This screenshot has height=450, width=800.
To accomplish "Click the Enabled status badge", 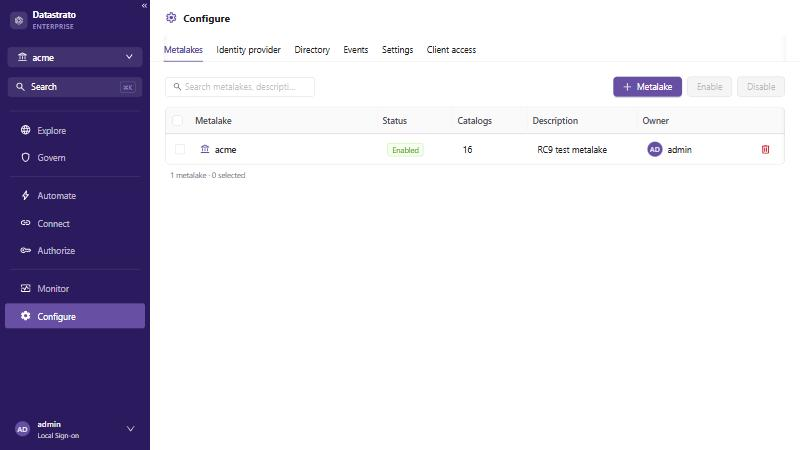I will pos(405,150).
